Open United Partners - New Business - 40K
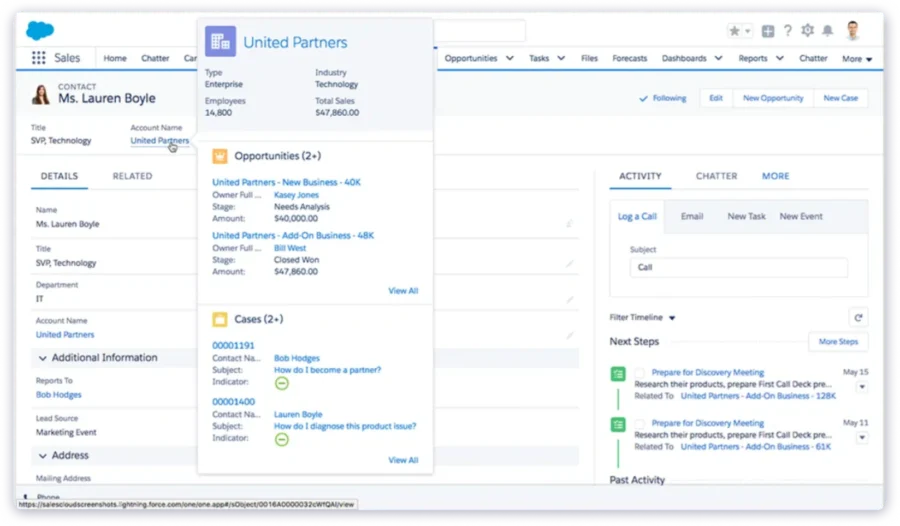The height and width of the screenshot is (526, 900). coord(286,182)
